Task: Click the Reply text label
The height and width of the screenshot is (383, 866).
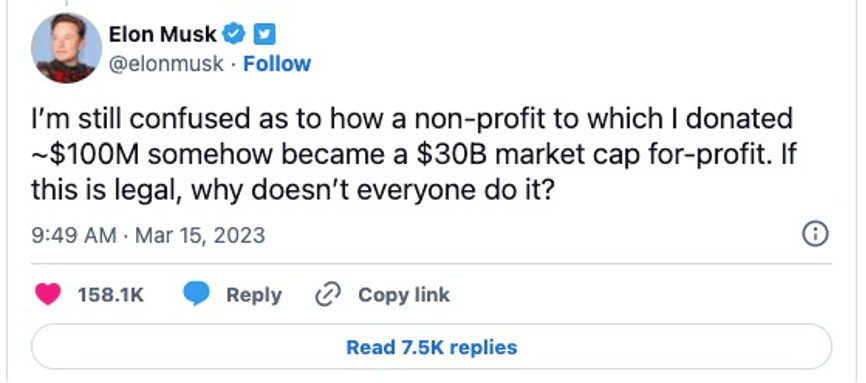Action: tap(254, 295)
